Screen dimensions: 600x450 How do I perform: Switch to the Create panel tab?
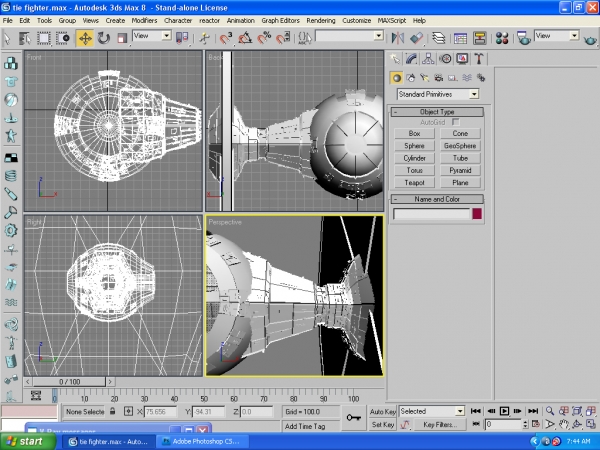click(395, 59)
